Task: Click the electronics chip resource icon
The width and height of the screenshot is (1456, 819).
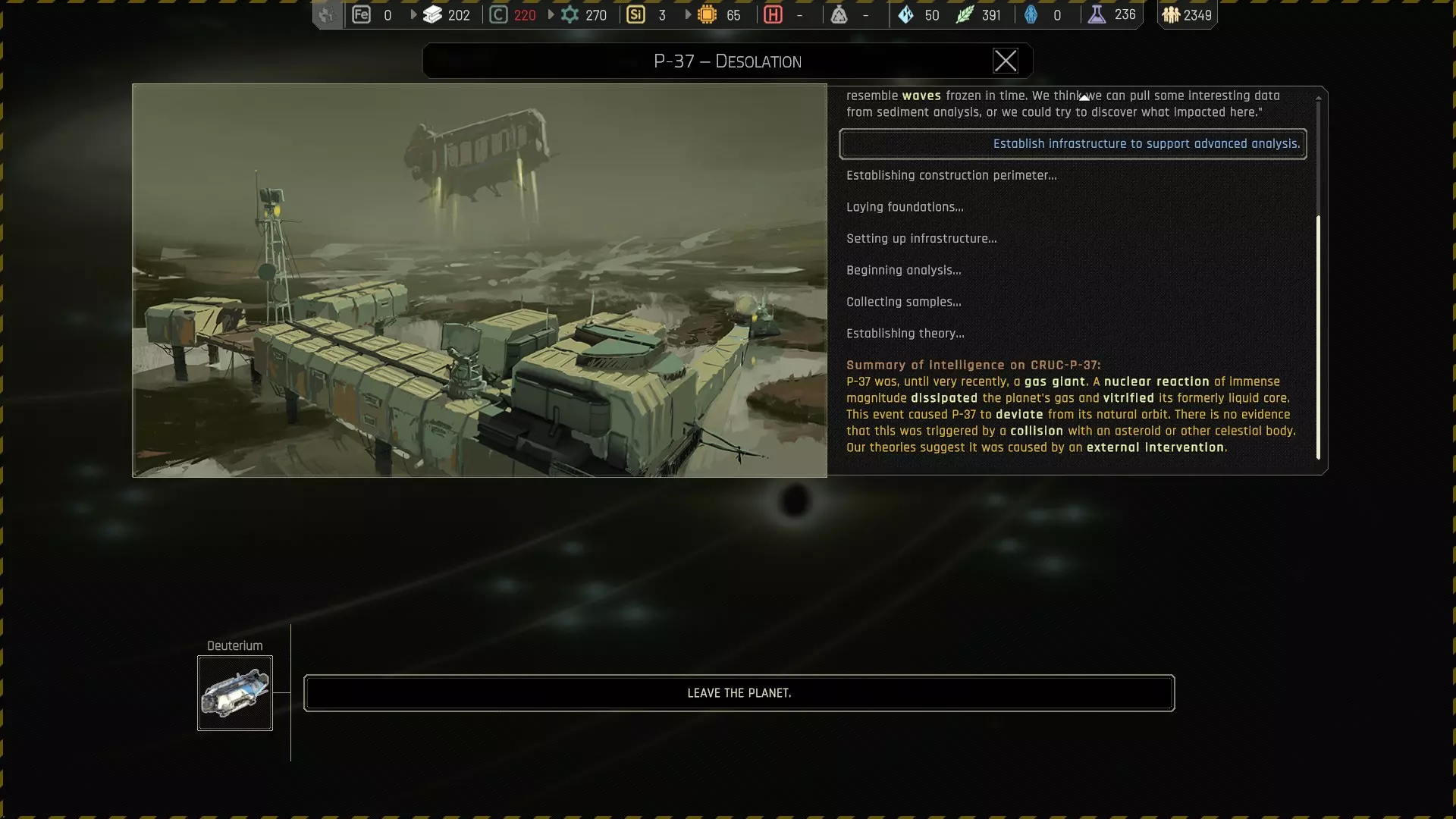Action: pyautogui.click(x=707, y=14)
